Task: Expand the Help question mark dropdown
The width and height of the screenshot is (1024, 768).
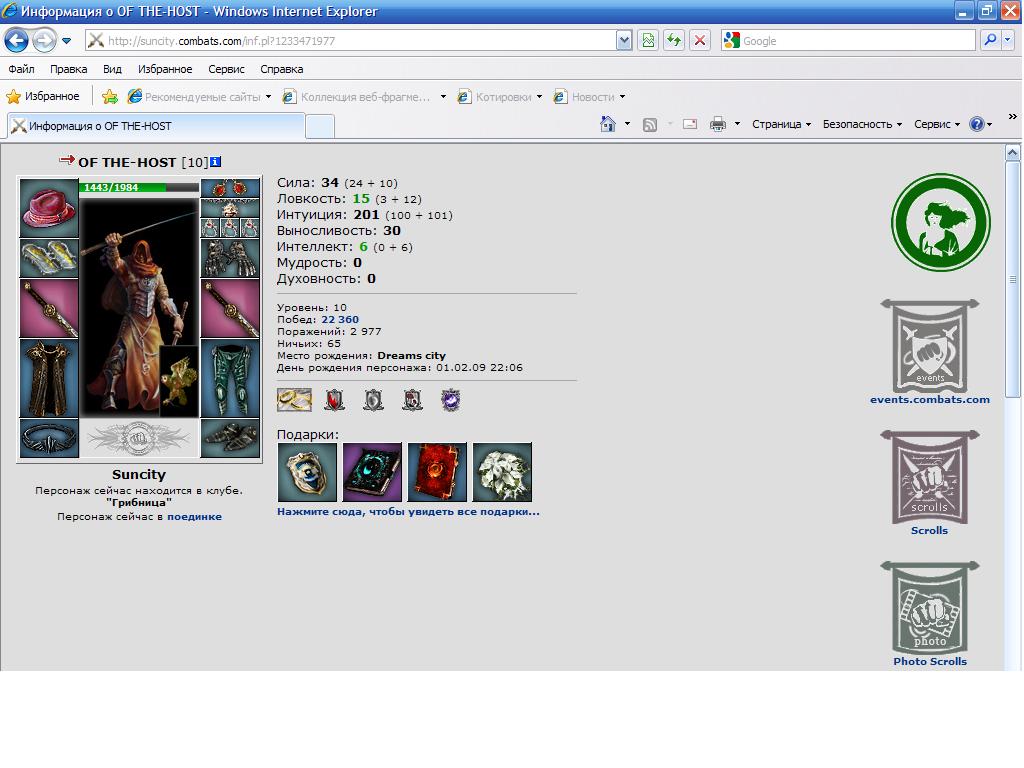Action: pyautogui.click(x=990, y=124)
